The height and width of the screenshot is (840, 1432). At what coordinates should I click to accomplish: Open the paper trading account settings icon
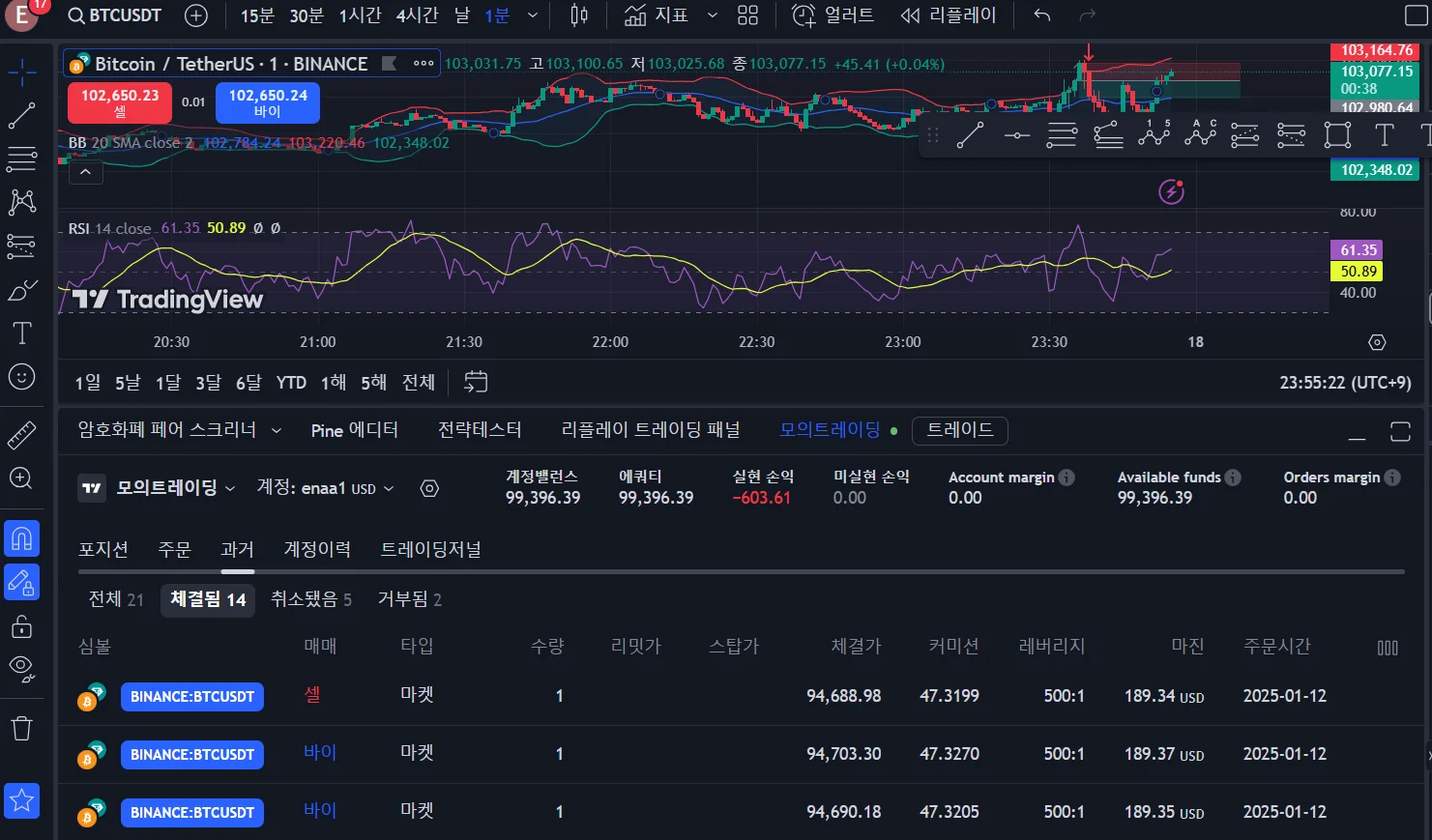430,488
